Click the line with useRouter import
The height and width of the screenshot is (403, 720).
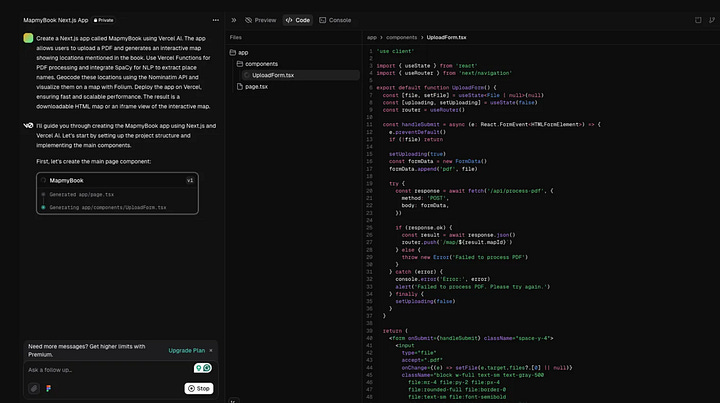pos(444,73)
